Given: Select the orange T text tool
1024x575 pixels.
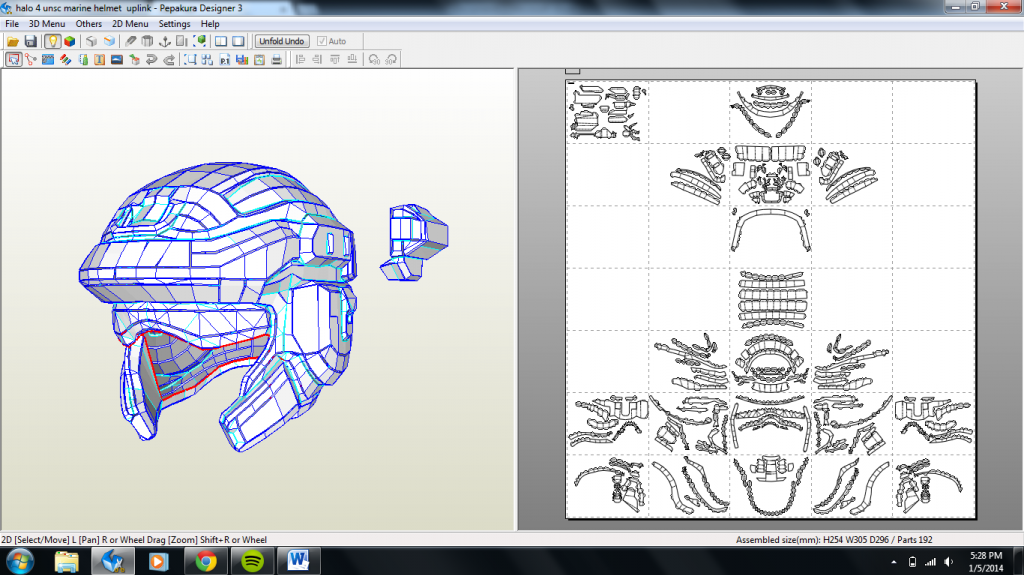Looking at the screenshot, I should click(99, 59).
